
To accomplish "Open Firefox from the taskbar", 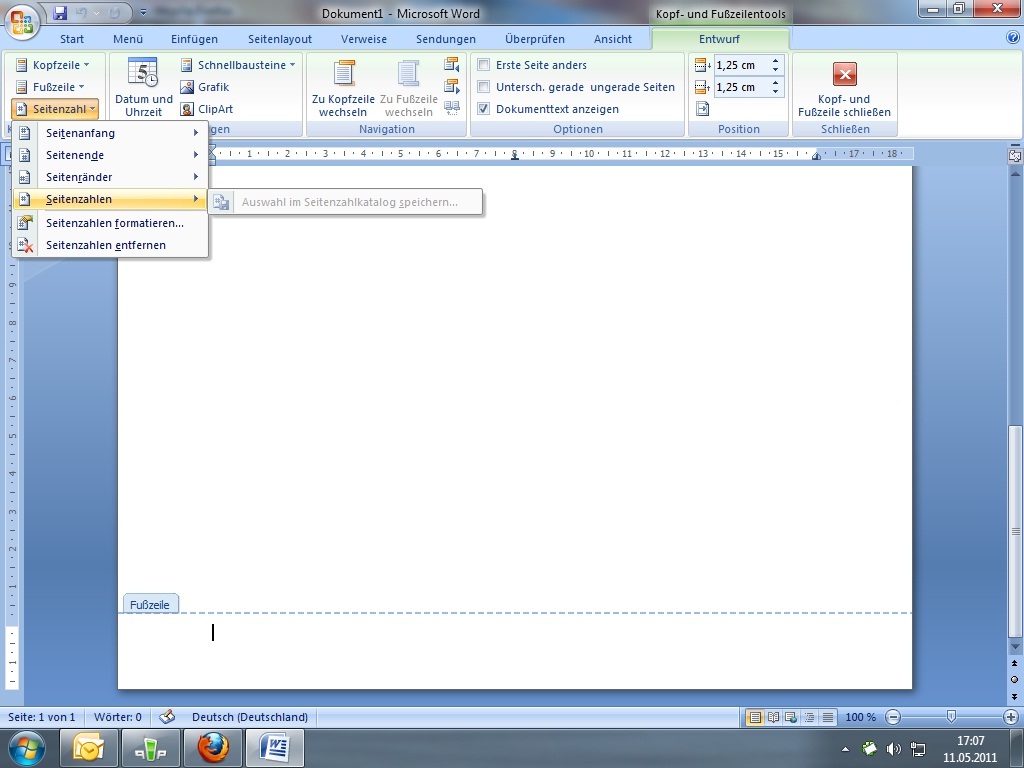I will point(213,748).
